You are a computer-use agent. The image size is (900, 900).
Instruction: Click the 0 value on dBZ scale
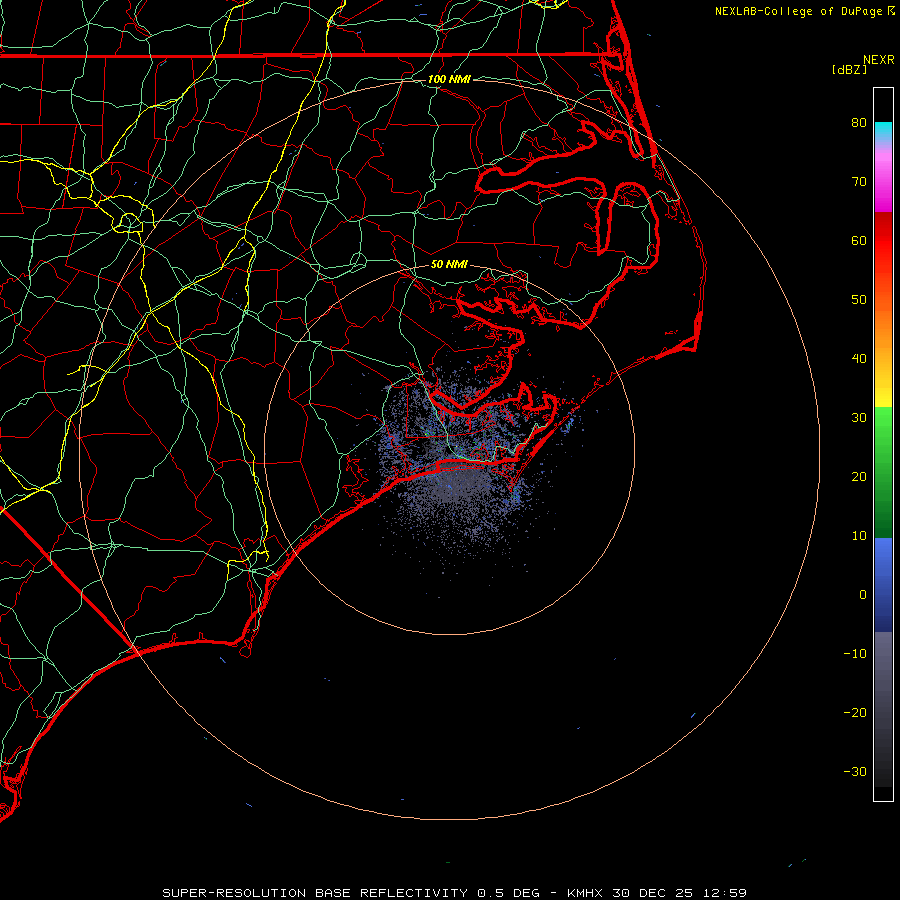863,595
